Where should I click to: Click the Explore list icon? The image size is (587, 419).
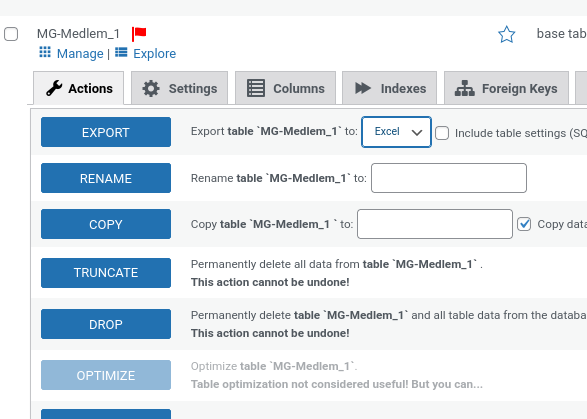pyautogui.click(x=121, y=52)
